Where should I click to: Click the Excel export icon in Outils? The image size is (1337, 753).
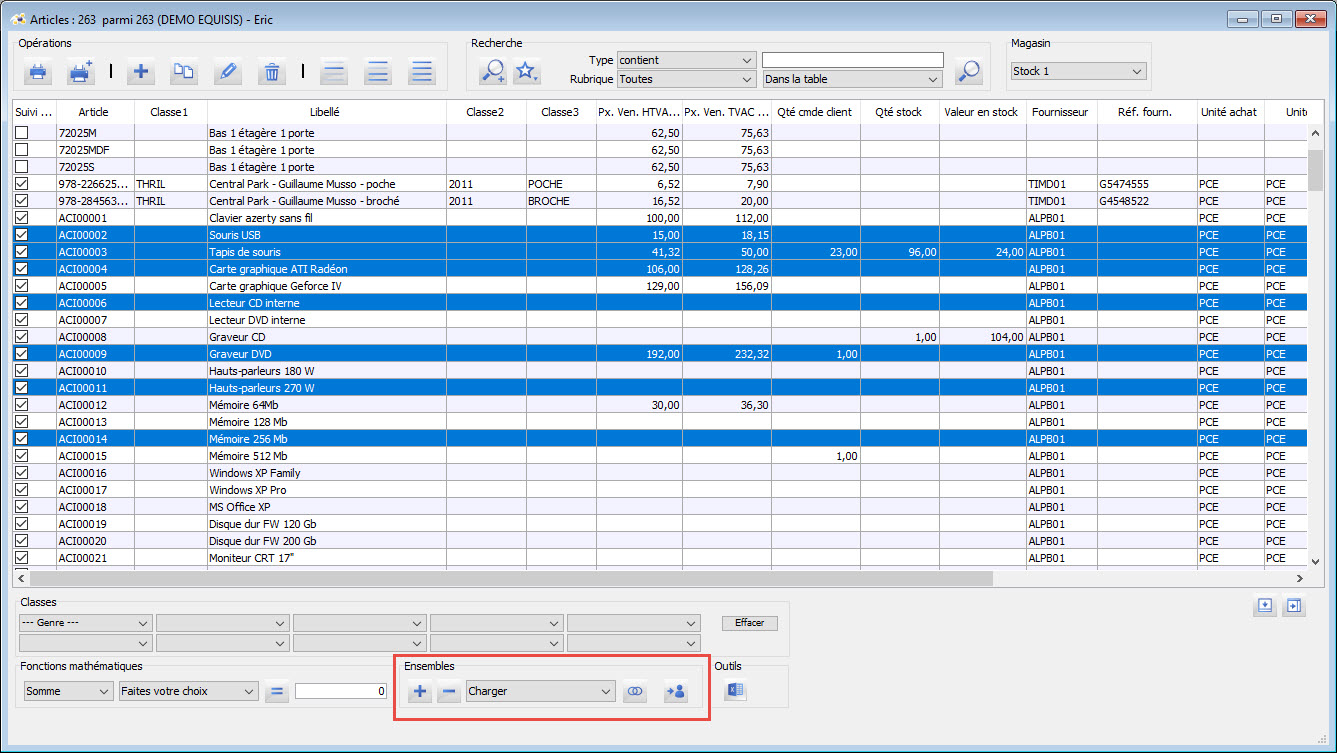tap(736, 691)
